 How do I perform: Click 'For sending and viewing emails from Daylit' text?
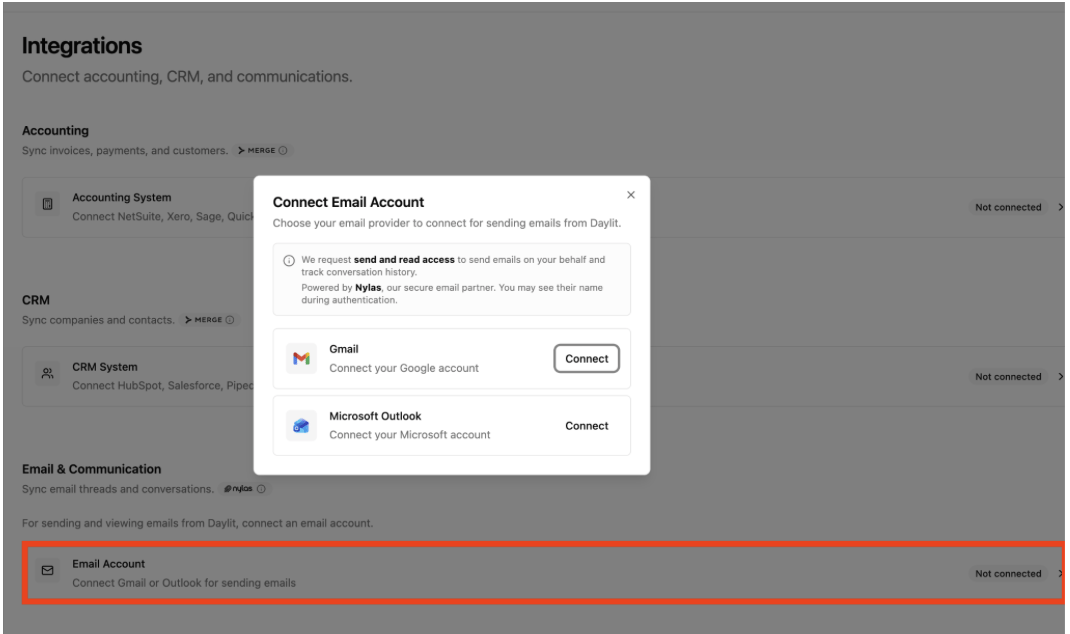pos(197,523)
